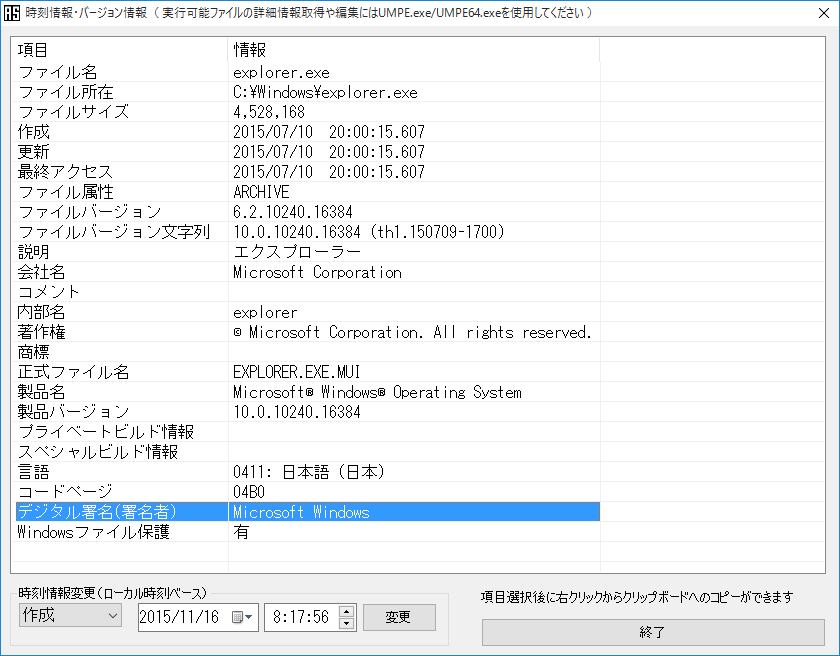
Task: Select the コードページ row
Action: point(308,492)
